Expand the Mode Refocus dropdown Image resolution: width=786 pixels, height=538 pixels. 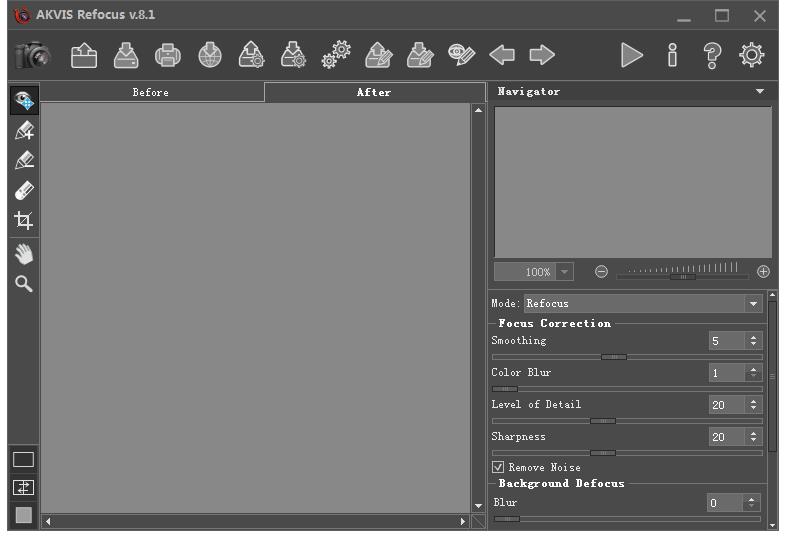pyautogui.click(x=753, y=304)
